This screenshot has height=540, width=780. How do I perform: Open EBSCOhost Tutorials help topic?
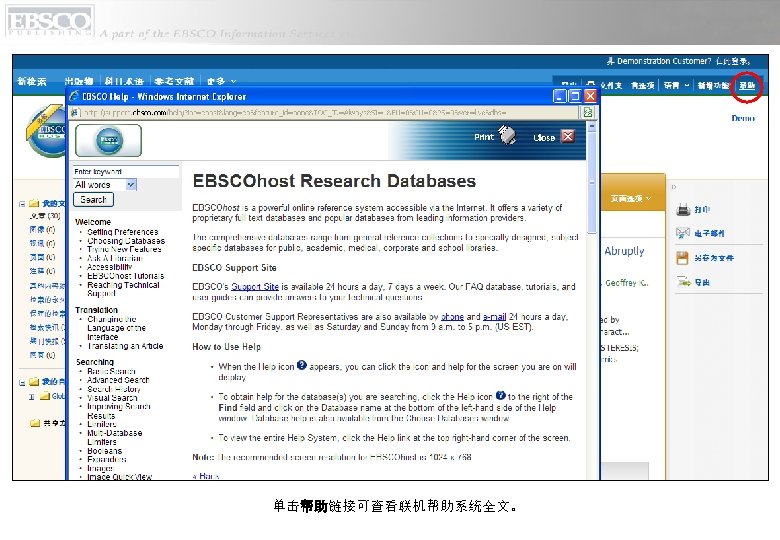[125, 276]
